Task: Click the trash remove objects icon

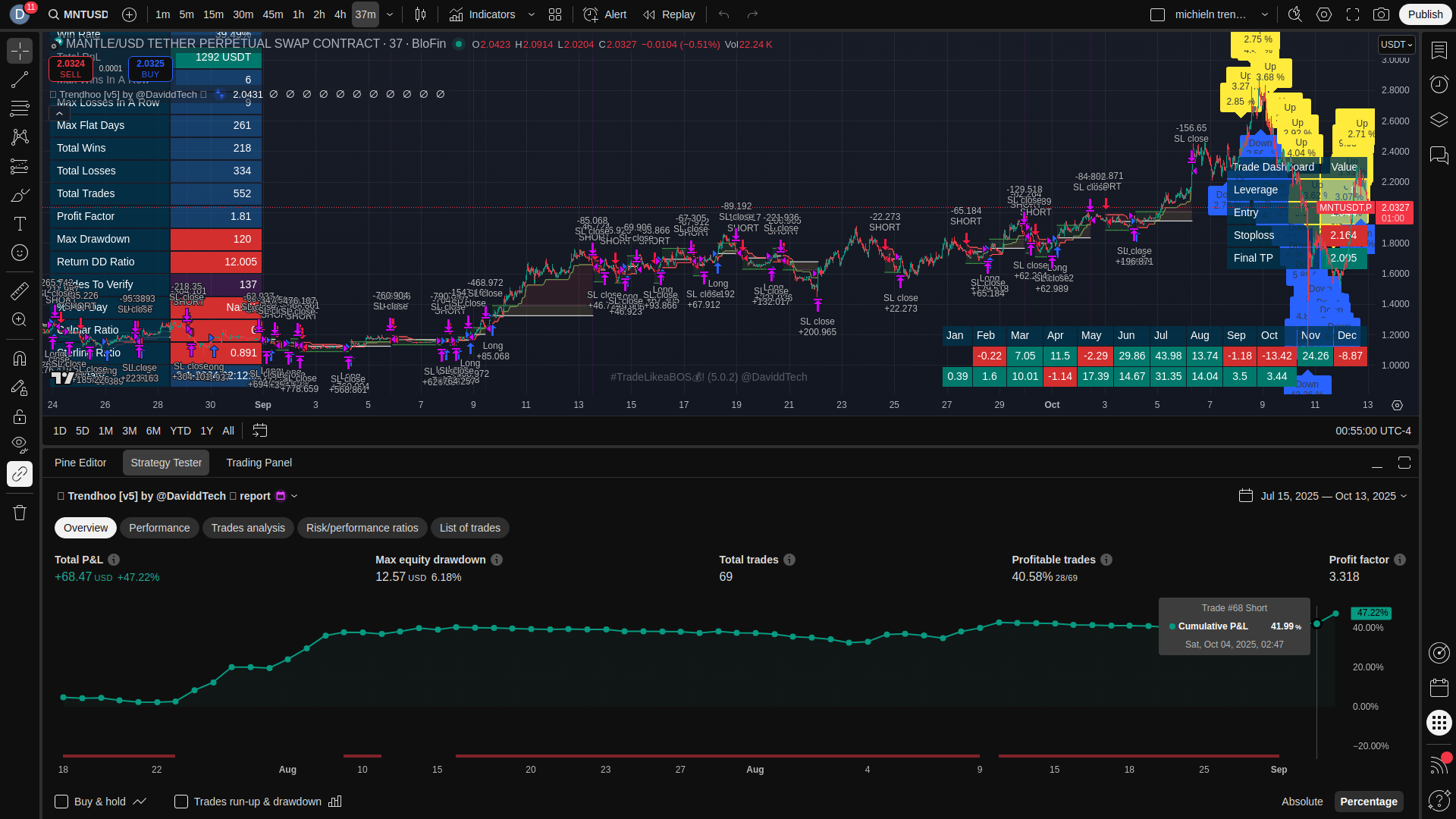Action: pos(20,513)
